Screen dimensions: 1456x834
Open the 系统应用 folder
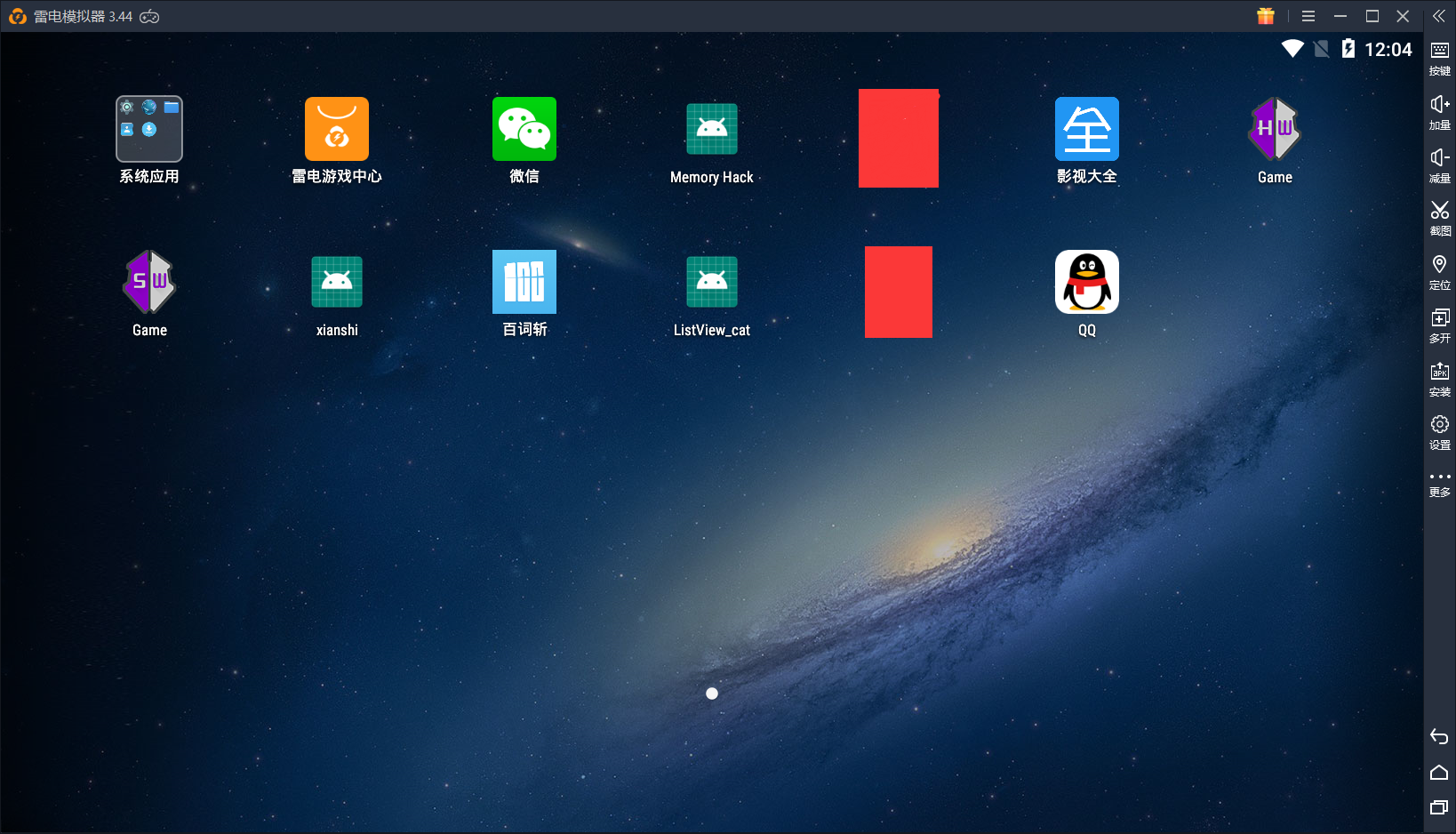click(149, 129)
